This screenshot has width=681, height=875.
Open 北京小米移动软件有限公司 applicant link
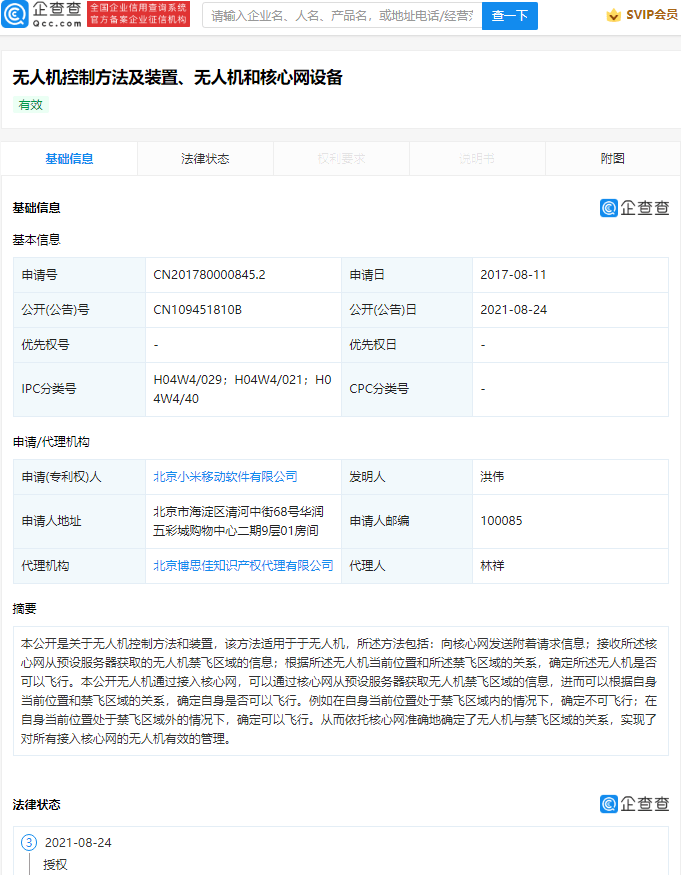click(225, 477)
